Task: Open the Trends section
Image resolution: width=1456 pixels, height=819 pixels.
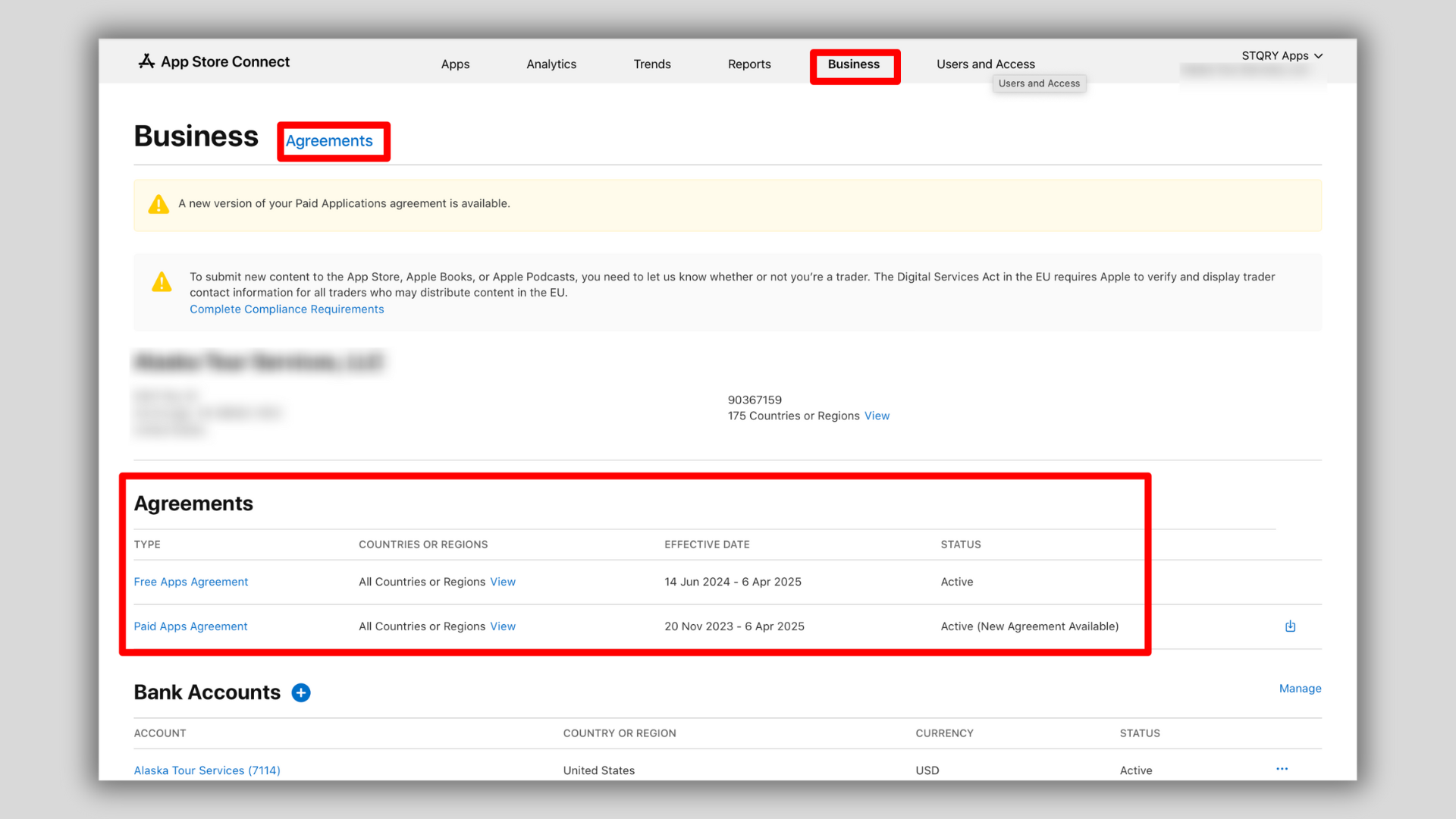Action: (652, 64)
